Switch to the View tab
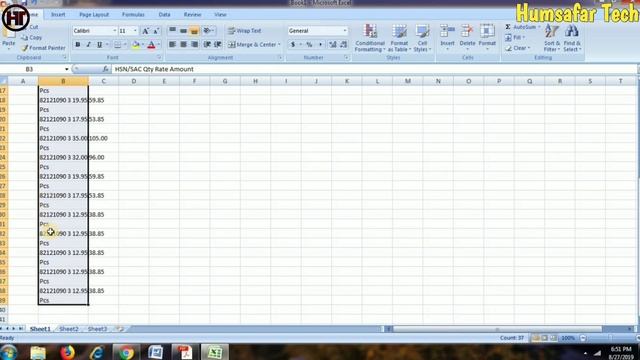This screenshot has width=640, height=360. (x=220, y=15)
